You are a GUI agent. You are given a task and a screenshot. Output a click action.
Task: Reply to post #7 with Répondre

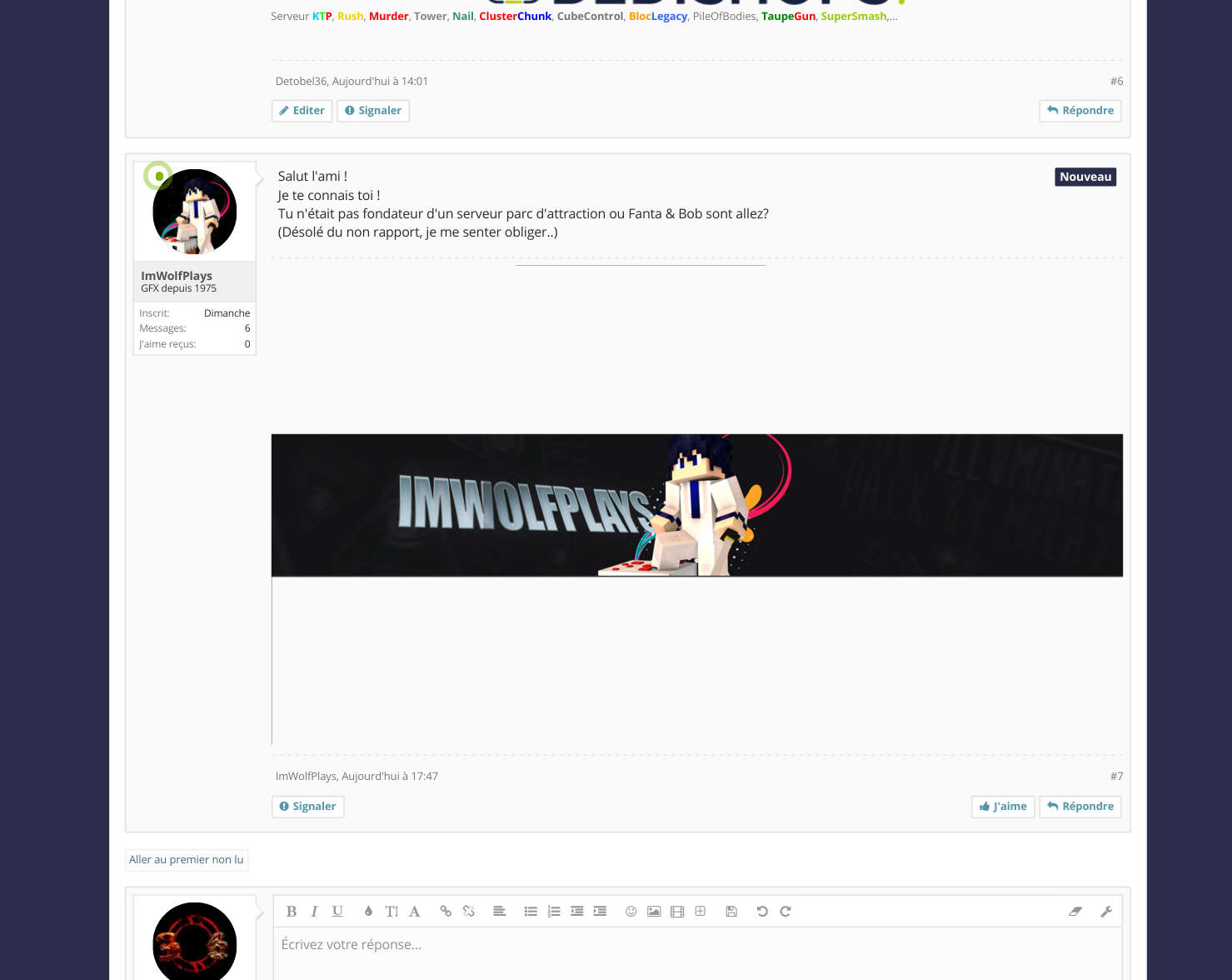click(1080, 807)
